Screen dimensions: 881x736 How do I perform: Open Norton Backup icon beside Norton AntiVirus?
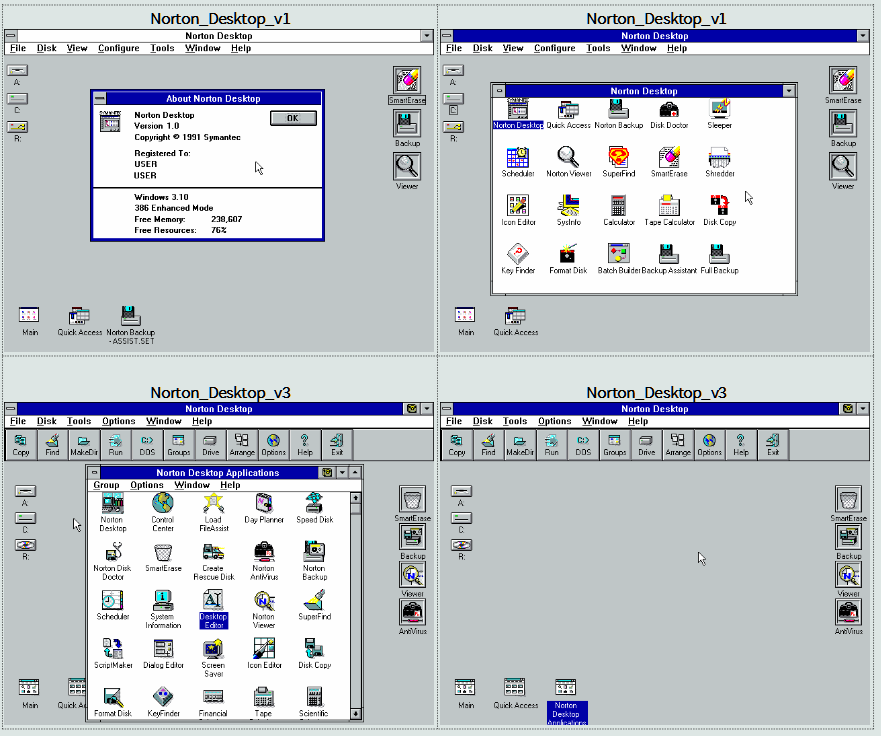tap(315, 561)
